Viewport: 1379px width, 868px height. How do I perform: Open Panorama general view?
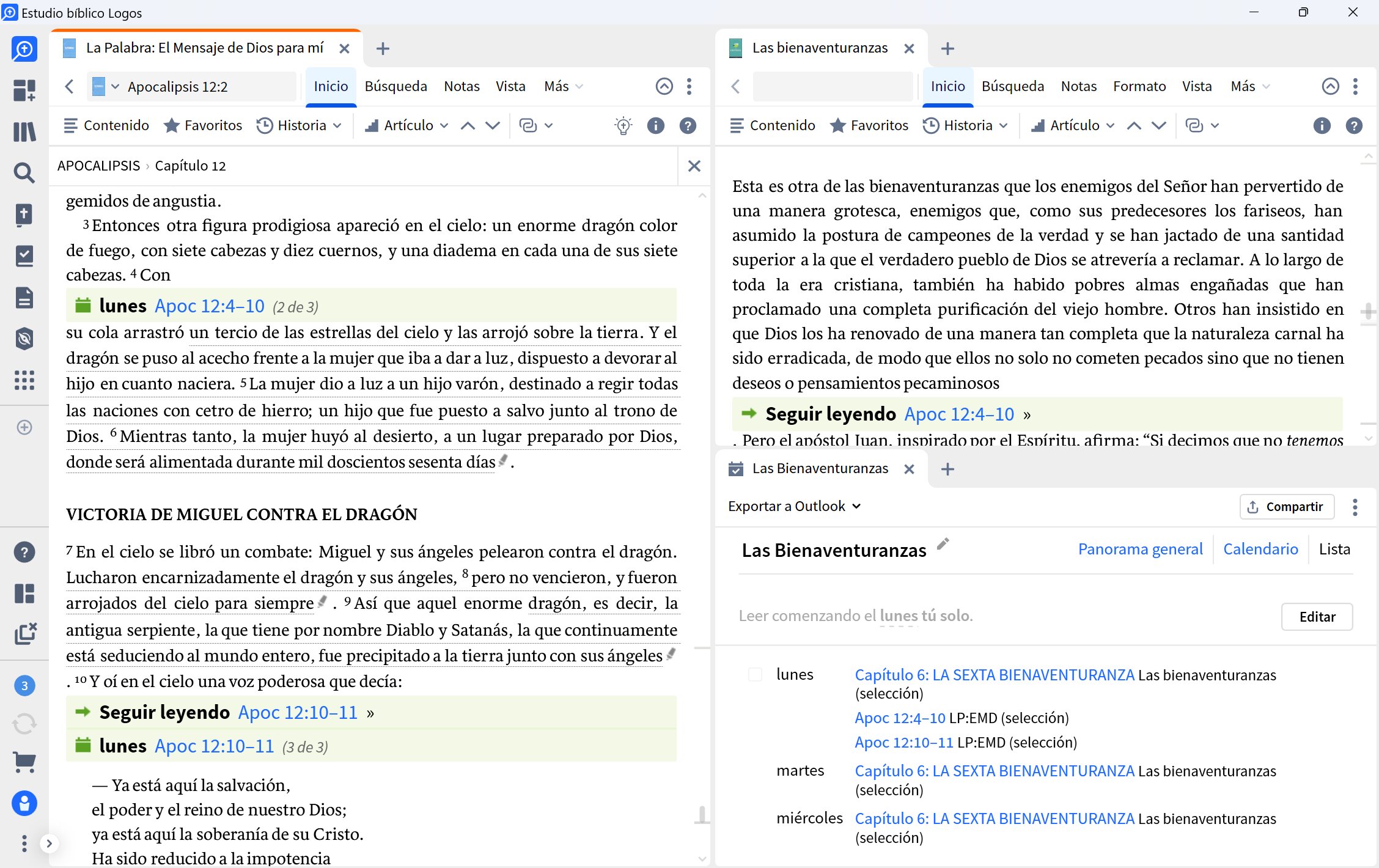click(x=1140, y=549)
